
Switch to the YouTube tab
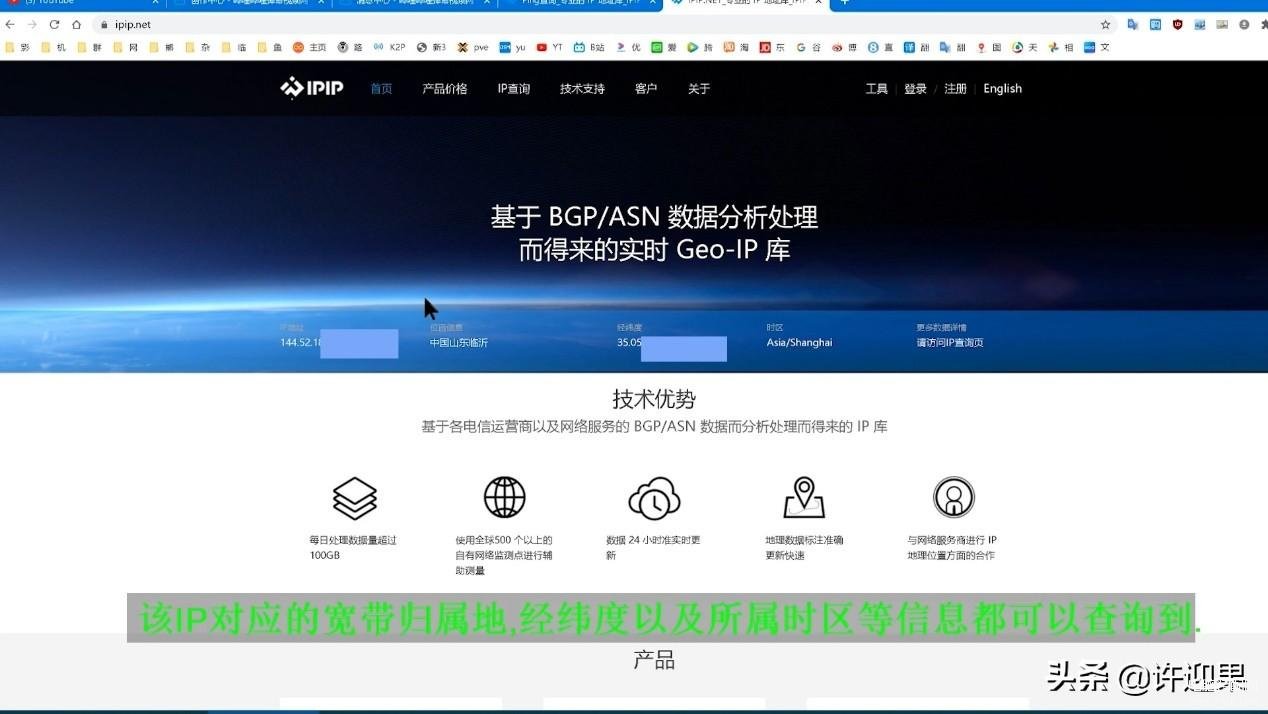[80, 3]
